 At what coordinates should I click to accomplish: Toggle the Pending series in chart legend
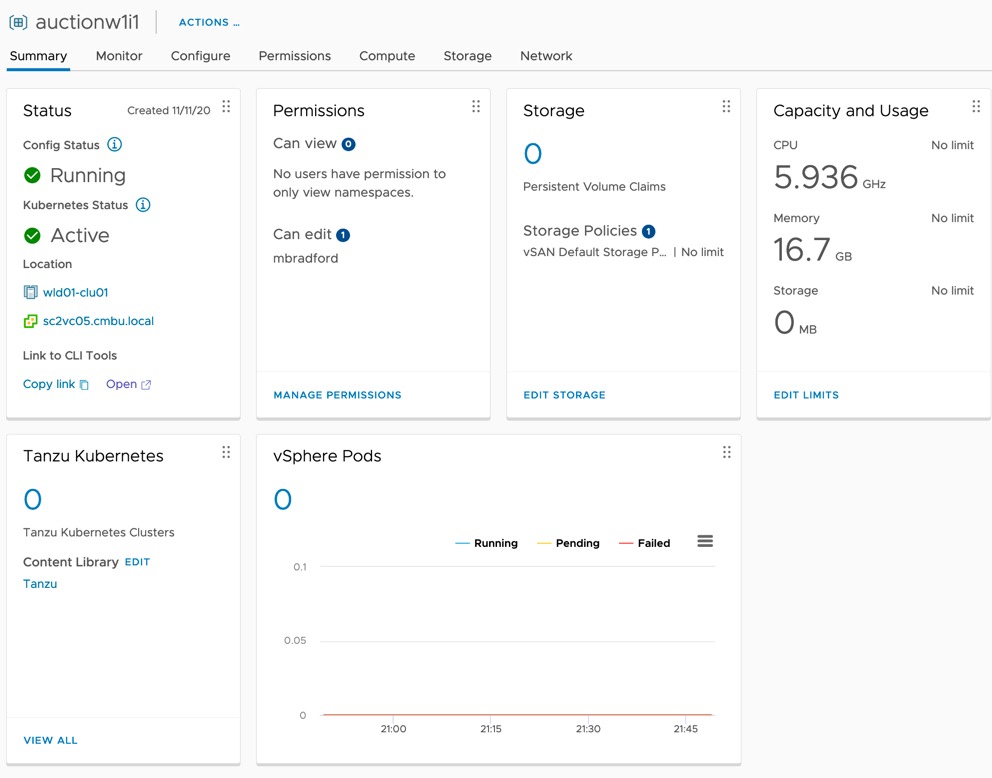click(568, 543)
